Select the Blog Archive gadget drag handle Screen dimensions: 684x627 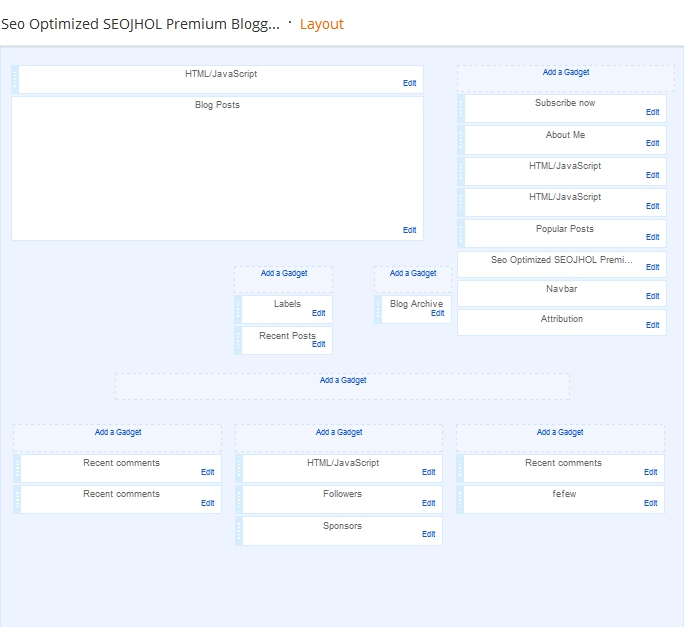pyautogui.click(x=378, y=309)
